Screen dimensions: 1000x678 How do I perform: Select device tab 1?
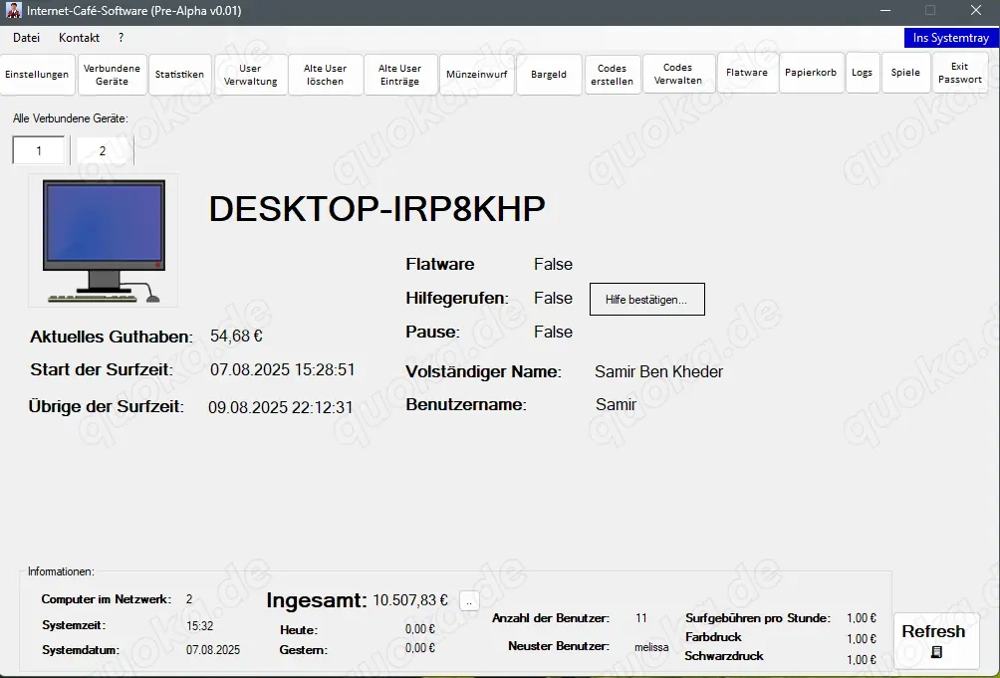click(38, 149)
